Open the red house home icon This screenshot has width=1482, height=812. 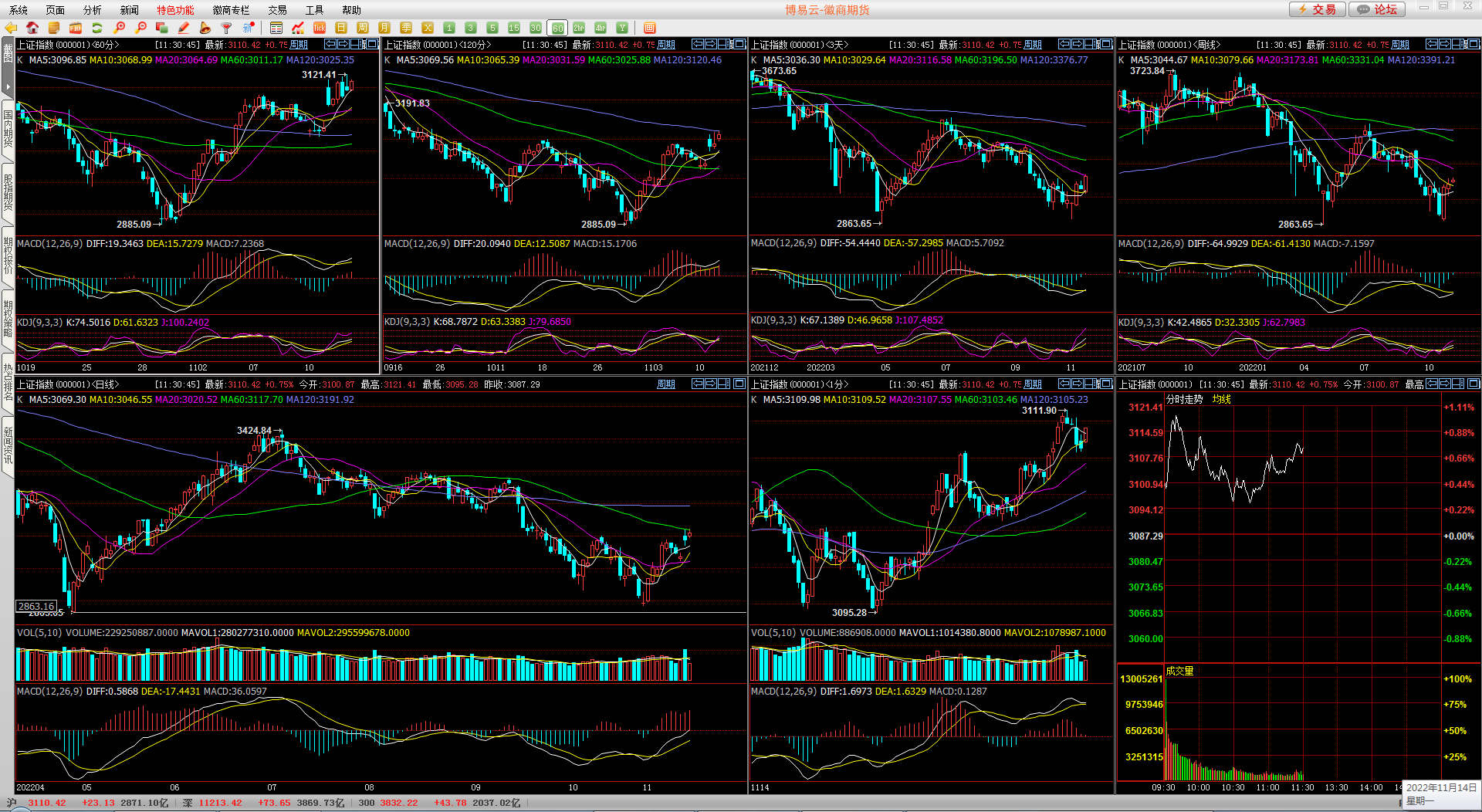click(x=32, y=28)
